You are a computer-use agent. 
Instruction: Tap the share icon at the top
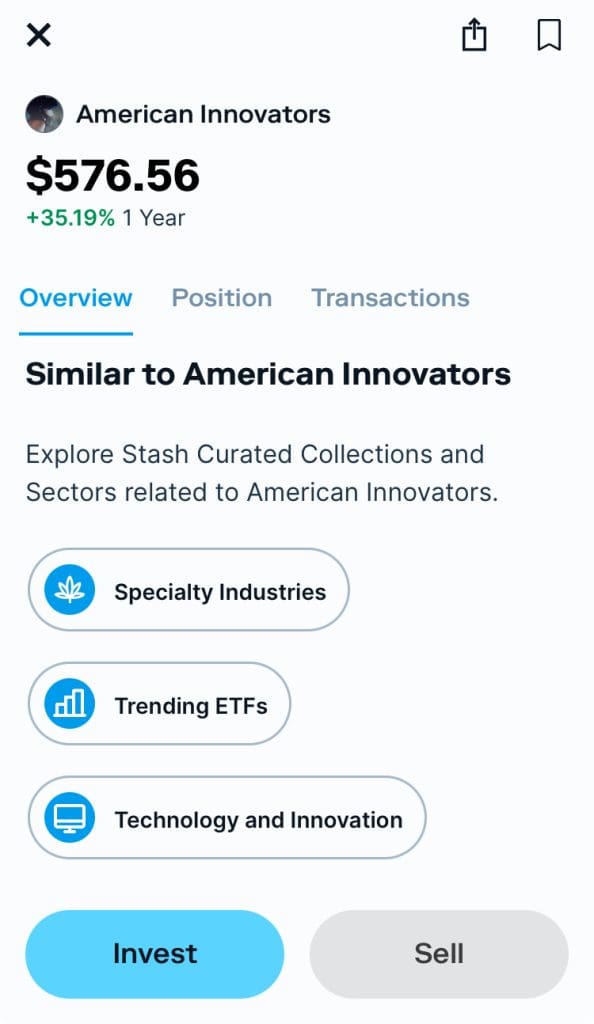[x=473, y=35]
